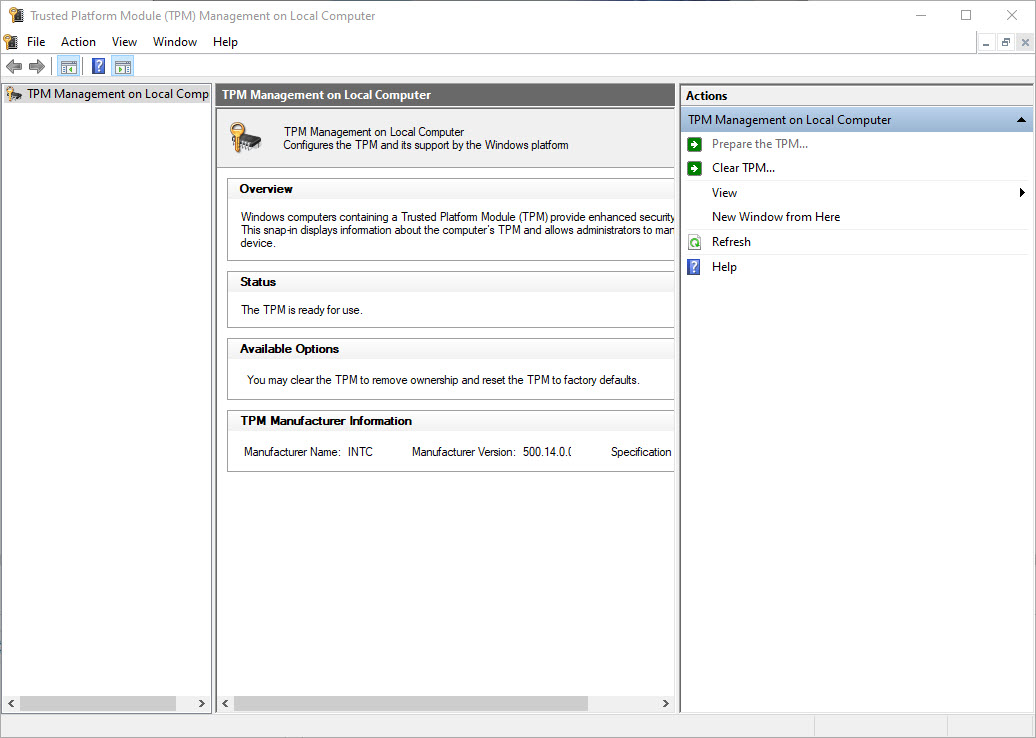Click the Forward arrow toolbar icon
This screenshot has height=738, width=1036.
click(37, 66)
